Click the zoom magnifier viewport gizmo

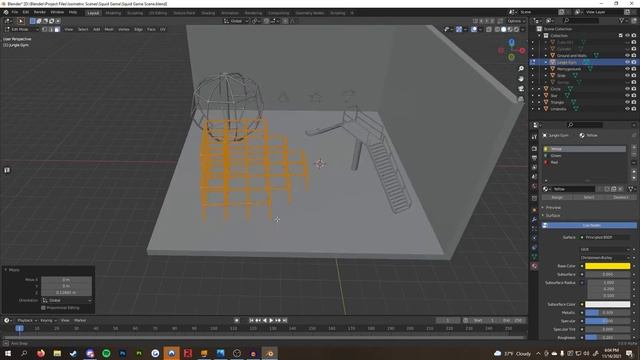point(521,69)
